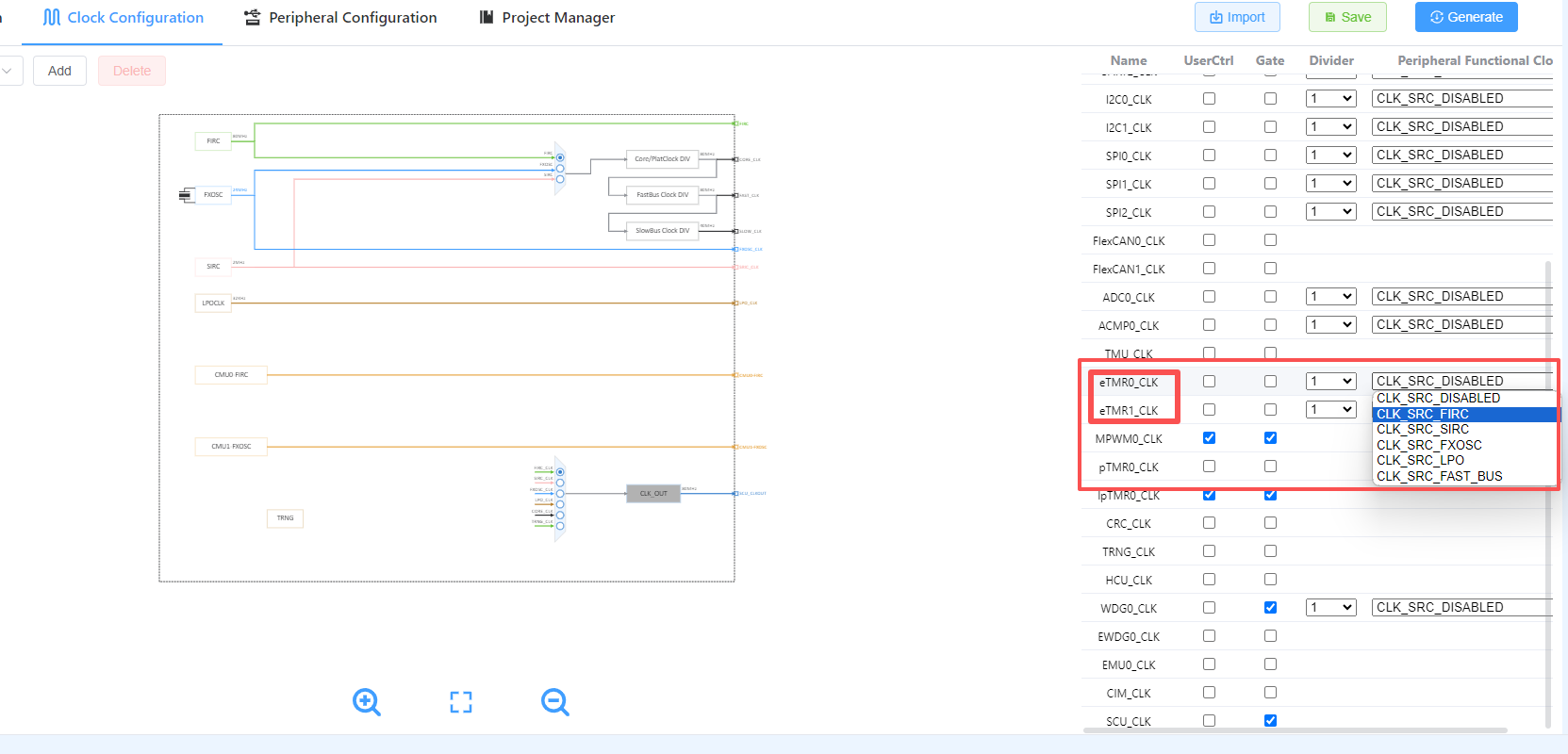The width and height of the screenshot is (1568, 754).
Task: Choose CLK_SRC_FIRC from the open list
Action: 1464,414
